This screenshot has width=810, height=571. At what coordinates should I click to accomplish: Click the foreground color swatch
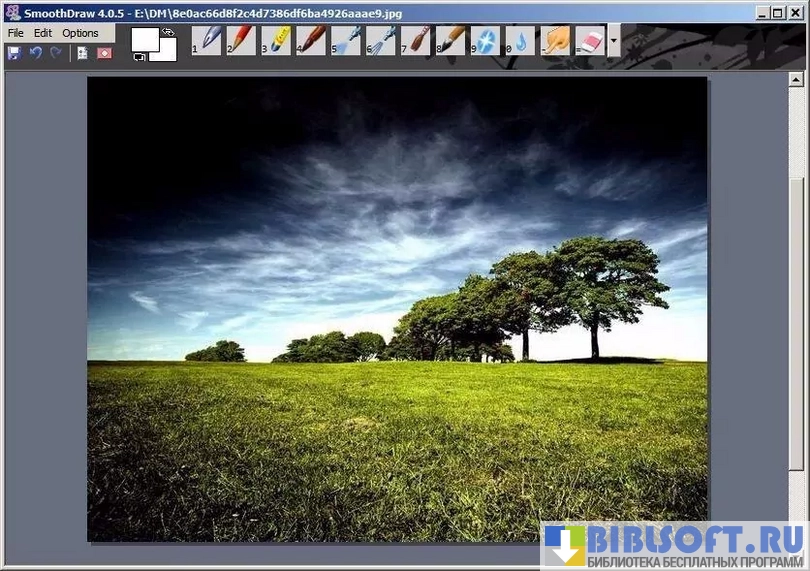146,40
